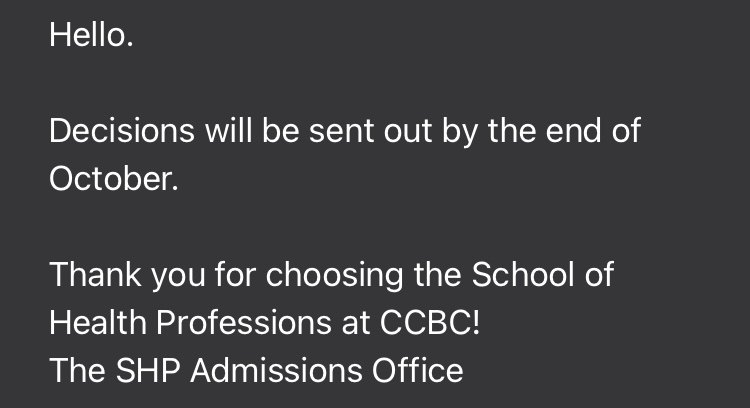
Task: Click the word Hello
Action: tap(91, 35)
